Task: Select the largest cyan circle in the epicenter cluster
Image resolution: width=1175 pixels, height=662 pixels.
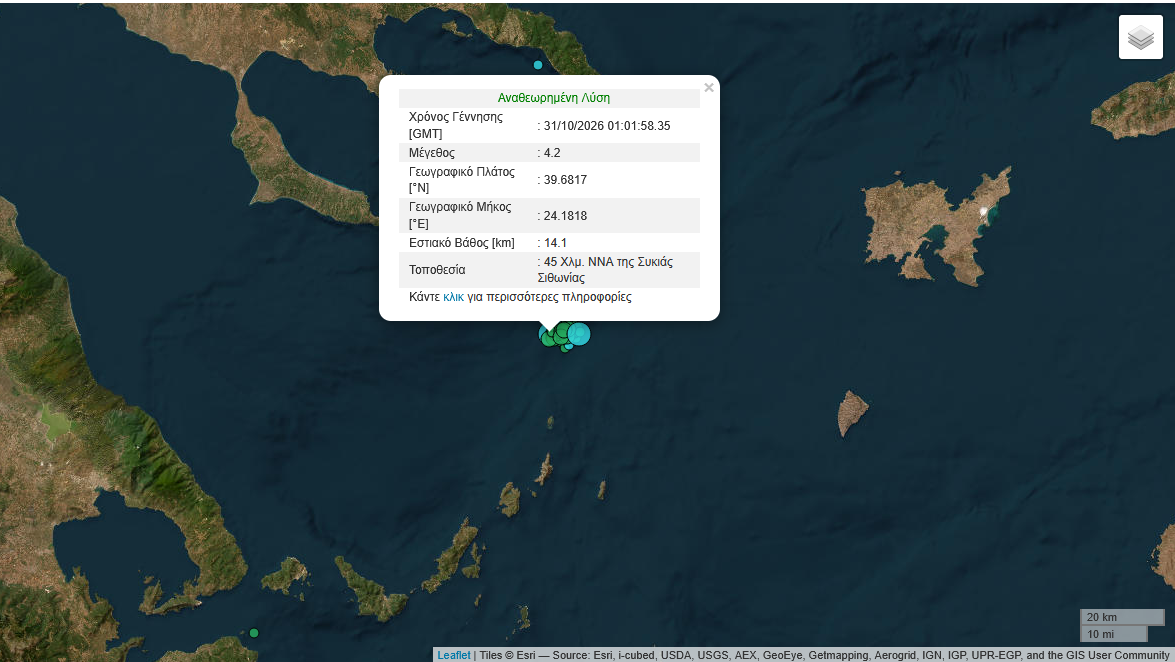Action: 579,334
